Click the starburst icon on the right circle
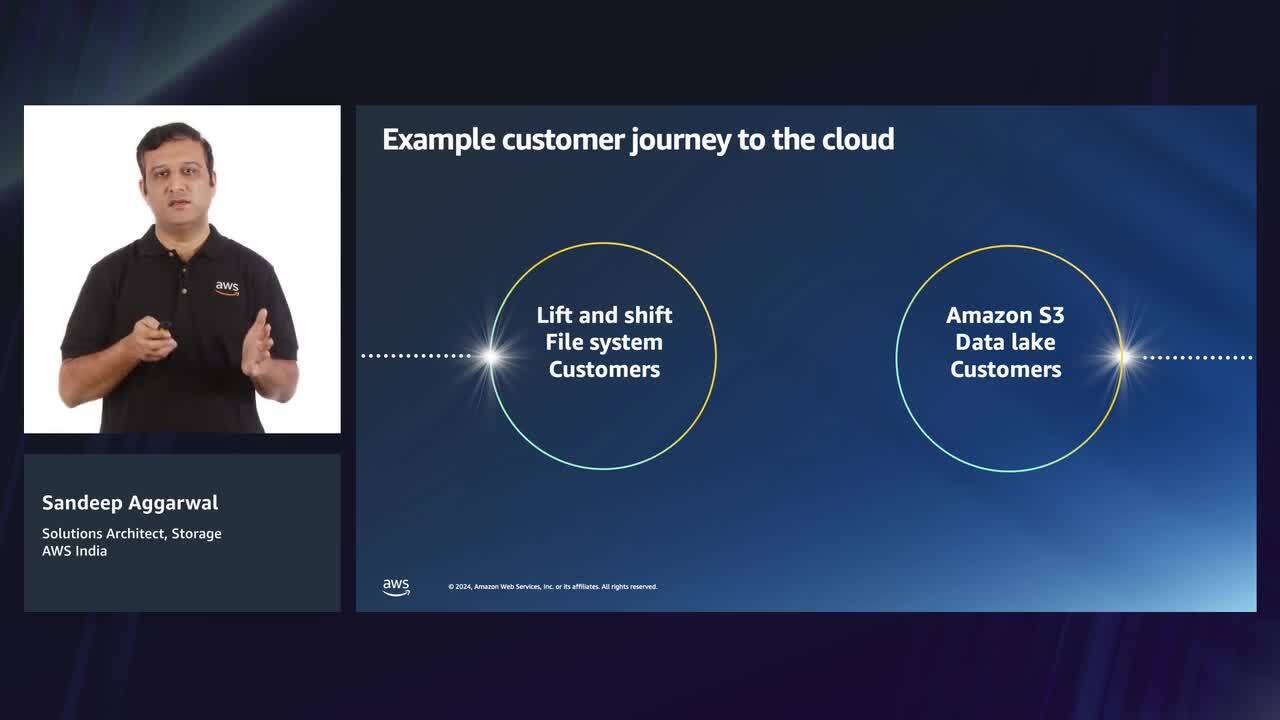Screen dimensions: 1280x720 (1122, 355)
